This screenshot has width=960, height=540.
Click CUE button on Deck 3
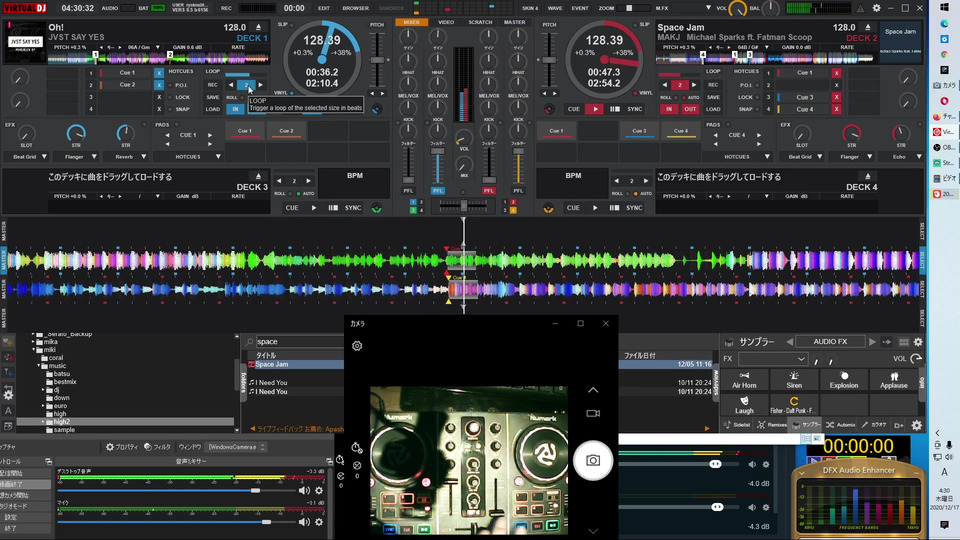(292, 208)
